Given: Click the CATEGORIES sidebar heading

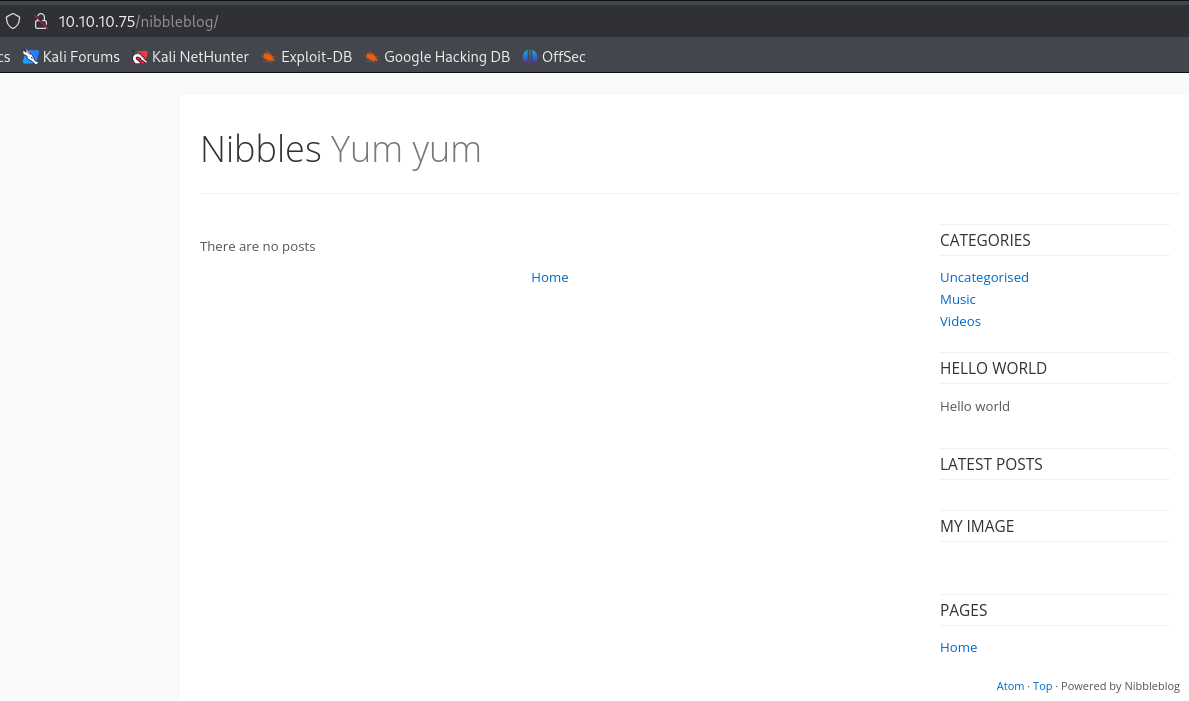Looking at the screenshot, I should tap(985, 240).
